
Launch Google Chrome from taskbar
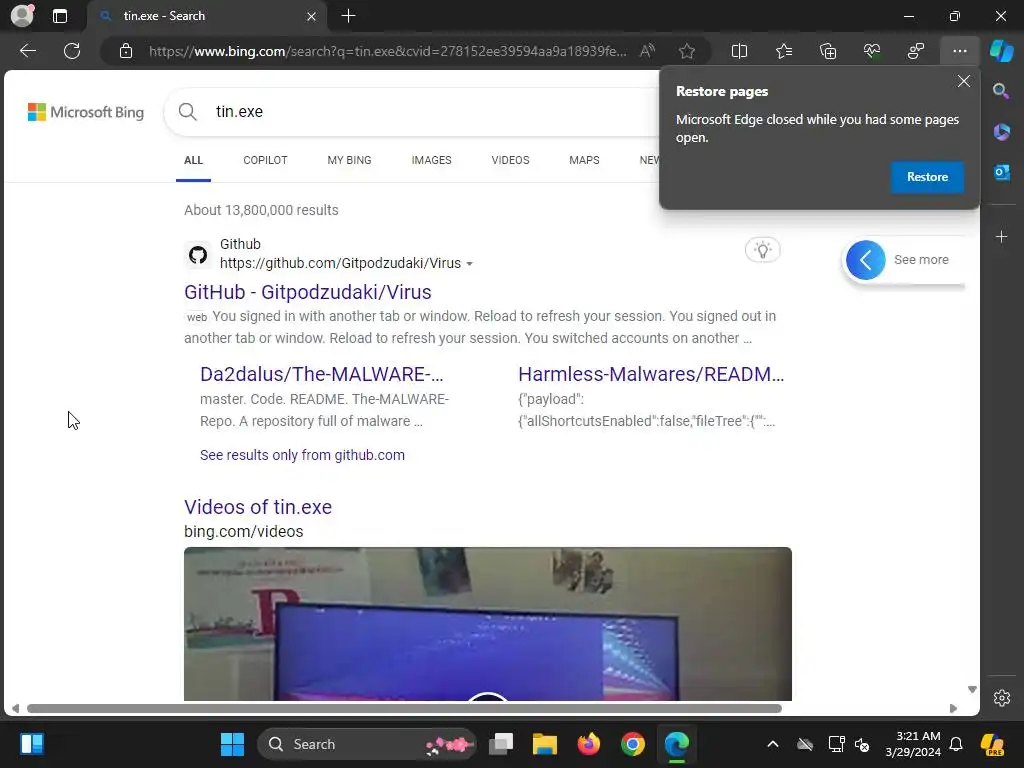point(633,744)
